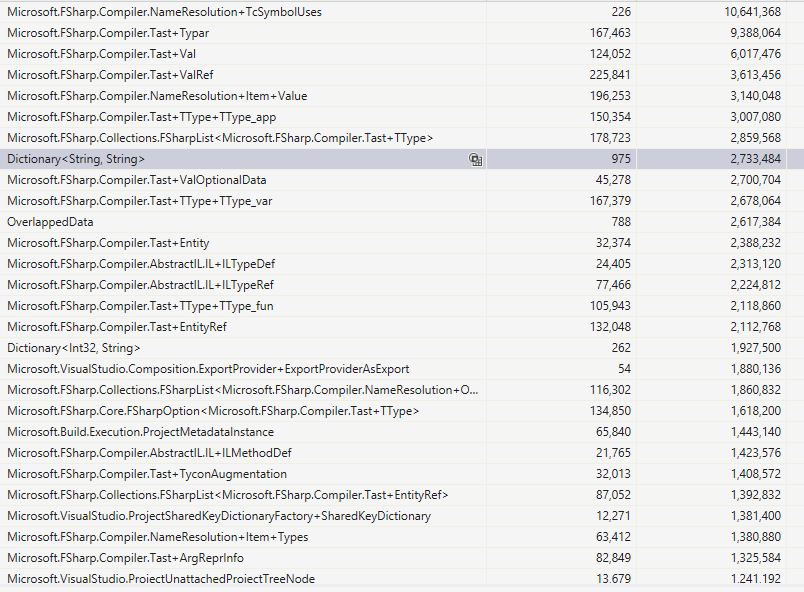This screenshot has height=592, width=804.
Task: Select Tast+TType+TType_fun type row
Action: 402,306
